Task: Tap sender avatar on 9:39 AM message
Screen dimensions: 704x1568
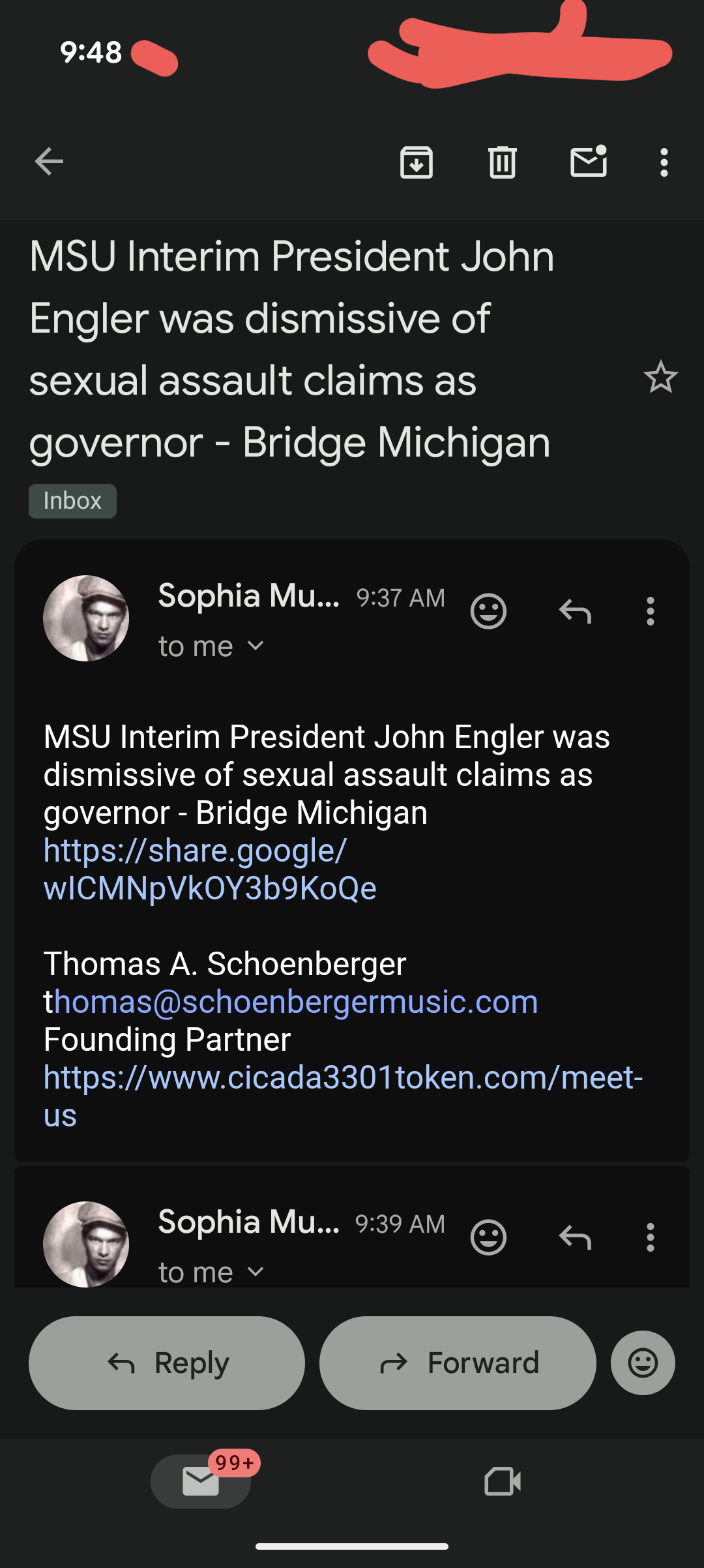Action: point(86,1244)
